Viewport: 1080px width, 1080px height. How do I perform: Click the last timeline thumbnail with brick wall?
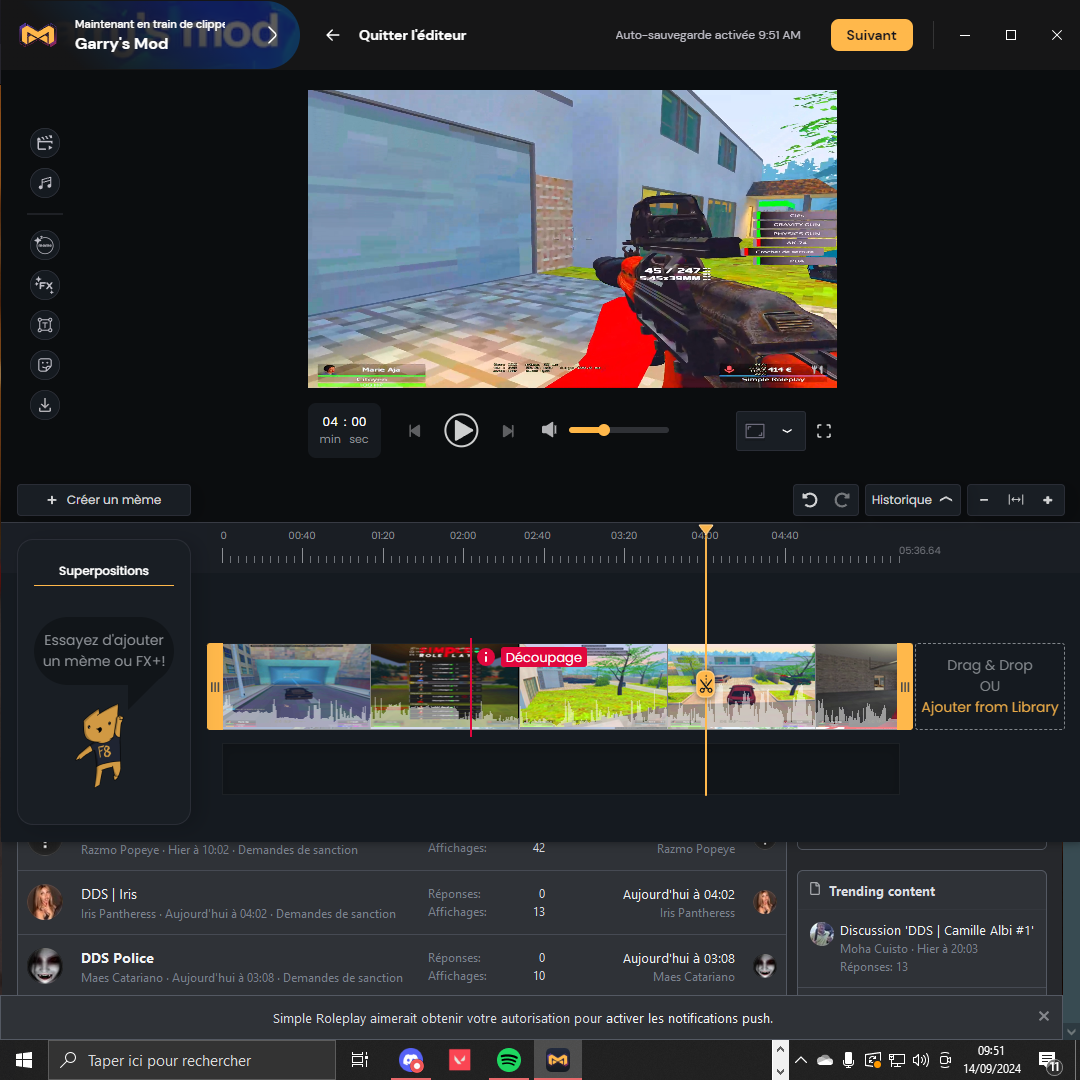pyautogui.click(x=856, y=687)
